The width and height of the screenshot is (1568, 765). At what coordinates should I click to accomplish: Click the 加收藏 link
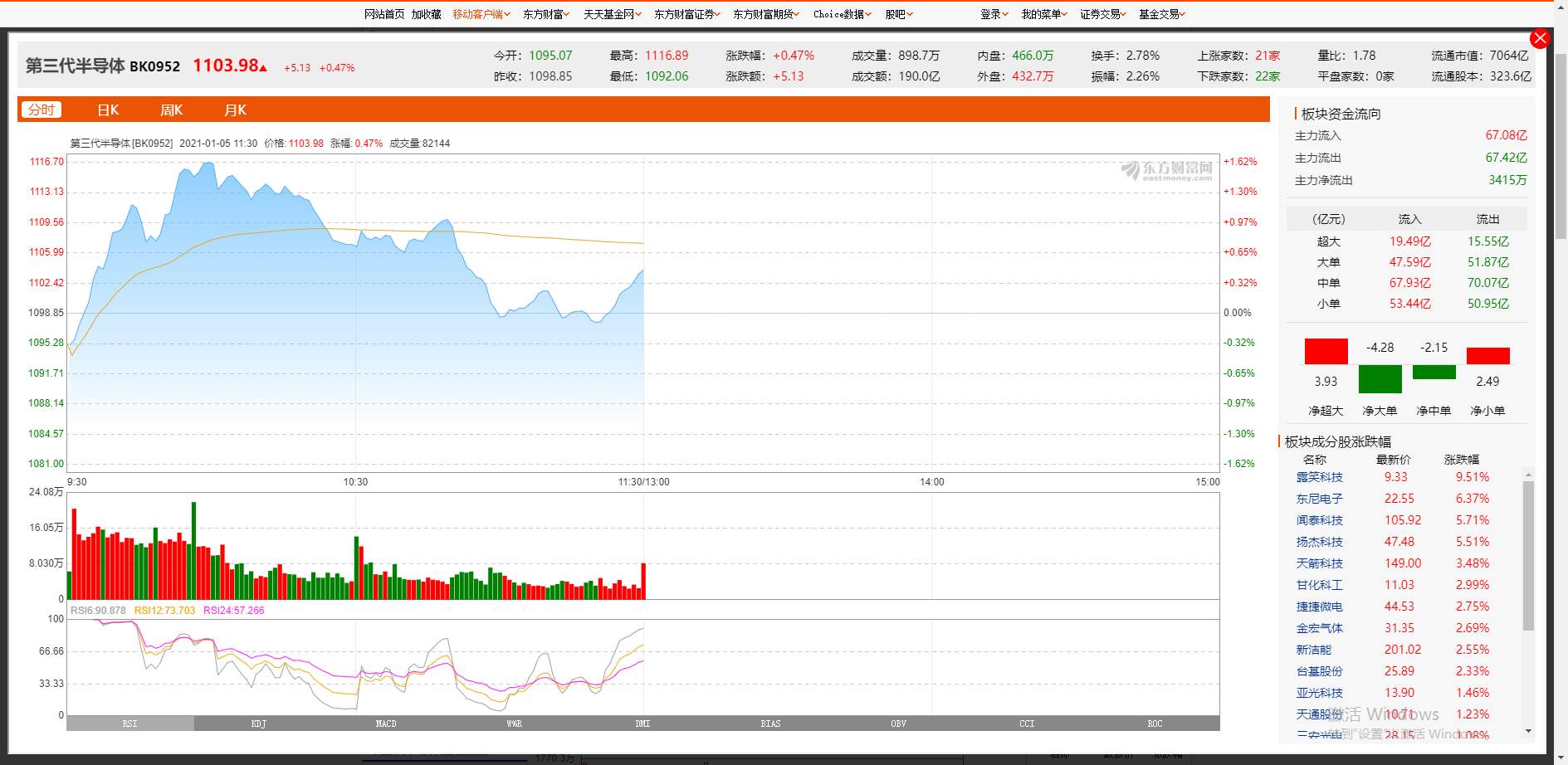[x=426, y=14]
